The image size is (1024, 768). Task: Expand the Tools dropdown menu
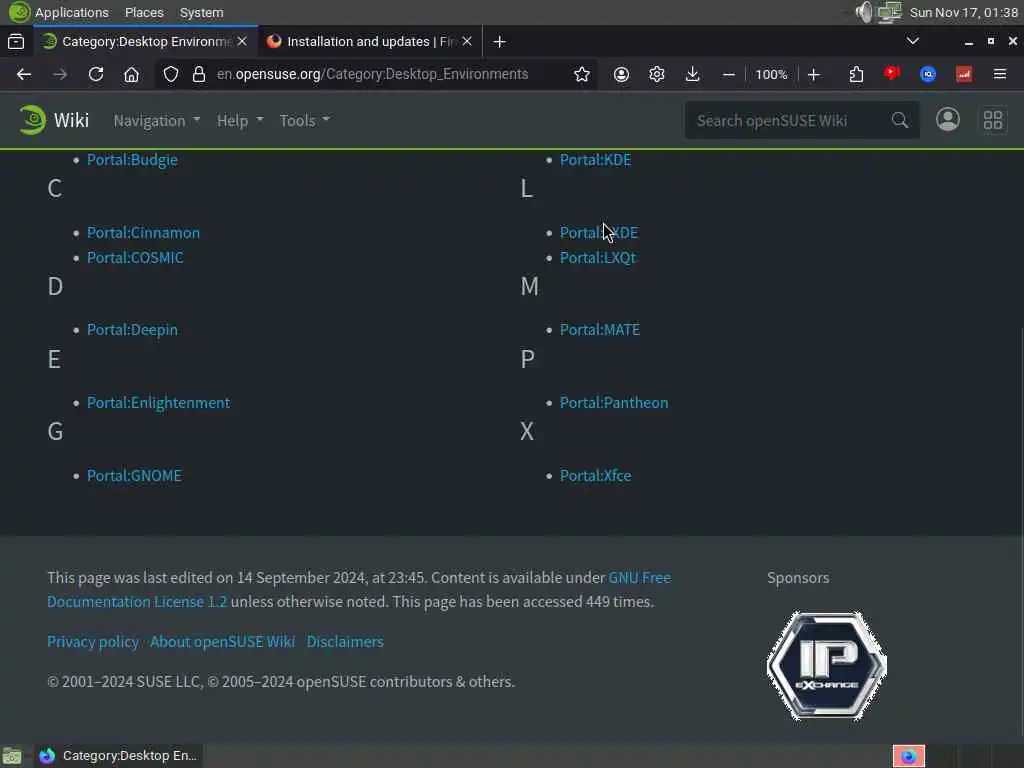[304, 121]
